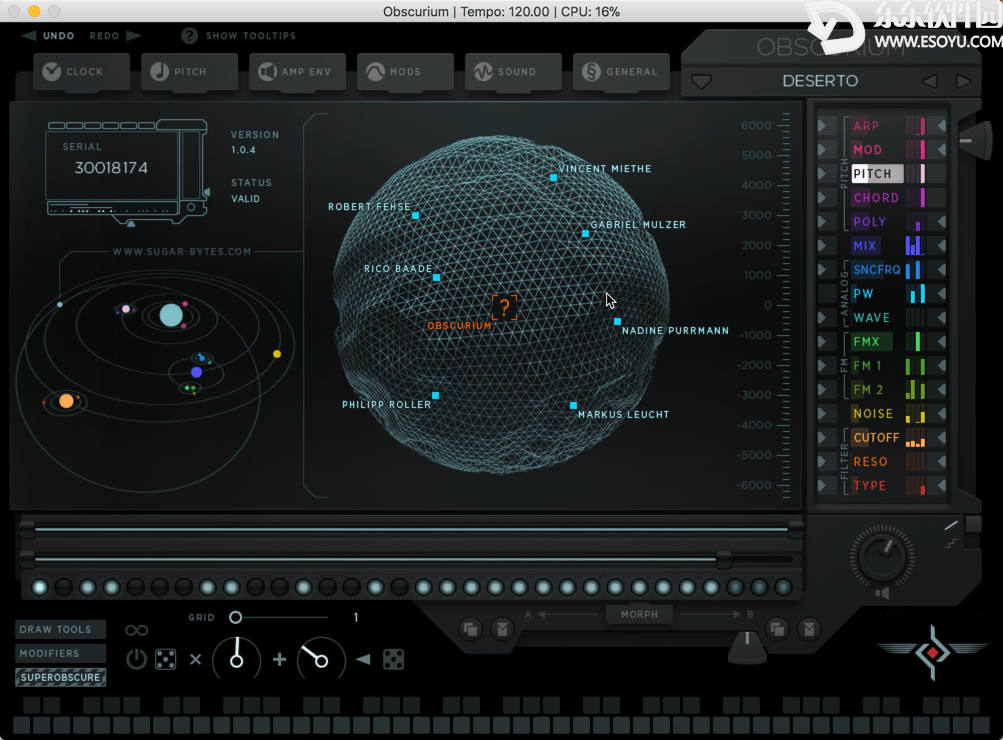Viewport: 1003px width, 740px height.
Task: Go to next preset arrow
Action: (x=963, y=81)
